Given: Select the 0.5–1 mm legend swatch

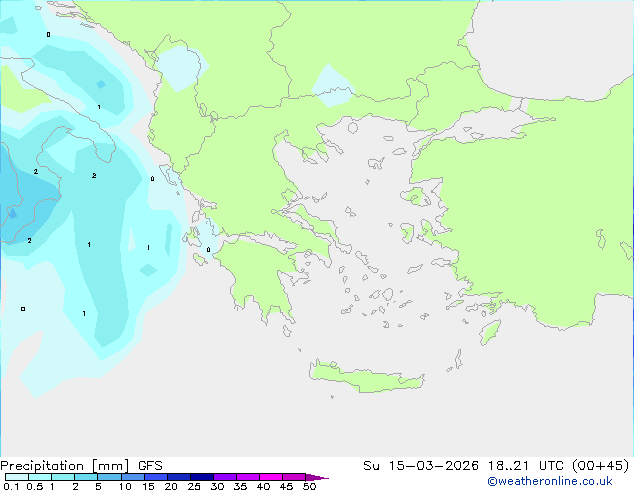Looking at the screenshot, I should [x=40, y=477].
